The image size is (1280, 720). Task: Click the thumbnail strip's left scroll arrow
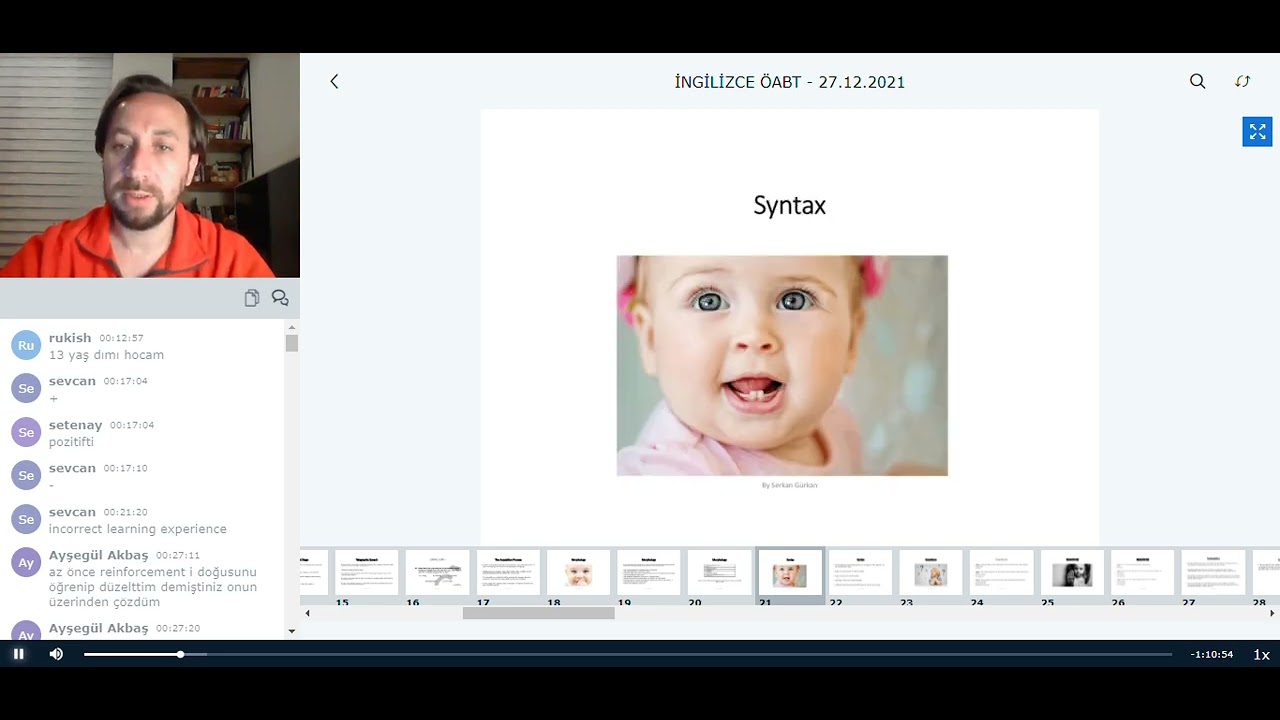point(307,613)
